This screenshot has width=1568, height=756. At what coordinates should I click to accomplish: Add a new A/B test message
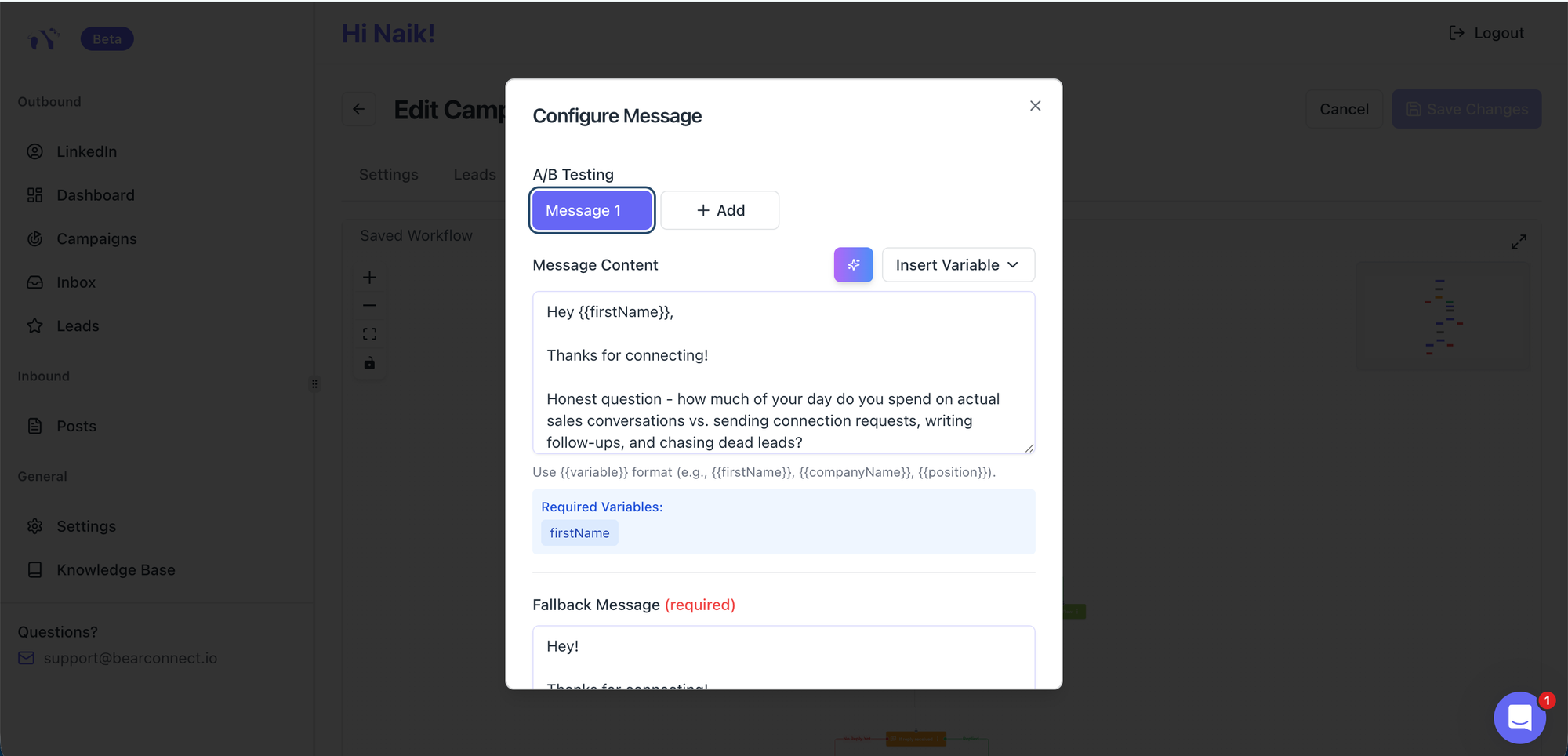pyautogui.click(x=720, y=210)
